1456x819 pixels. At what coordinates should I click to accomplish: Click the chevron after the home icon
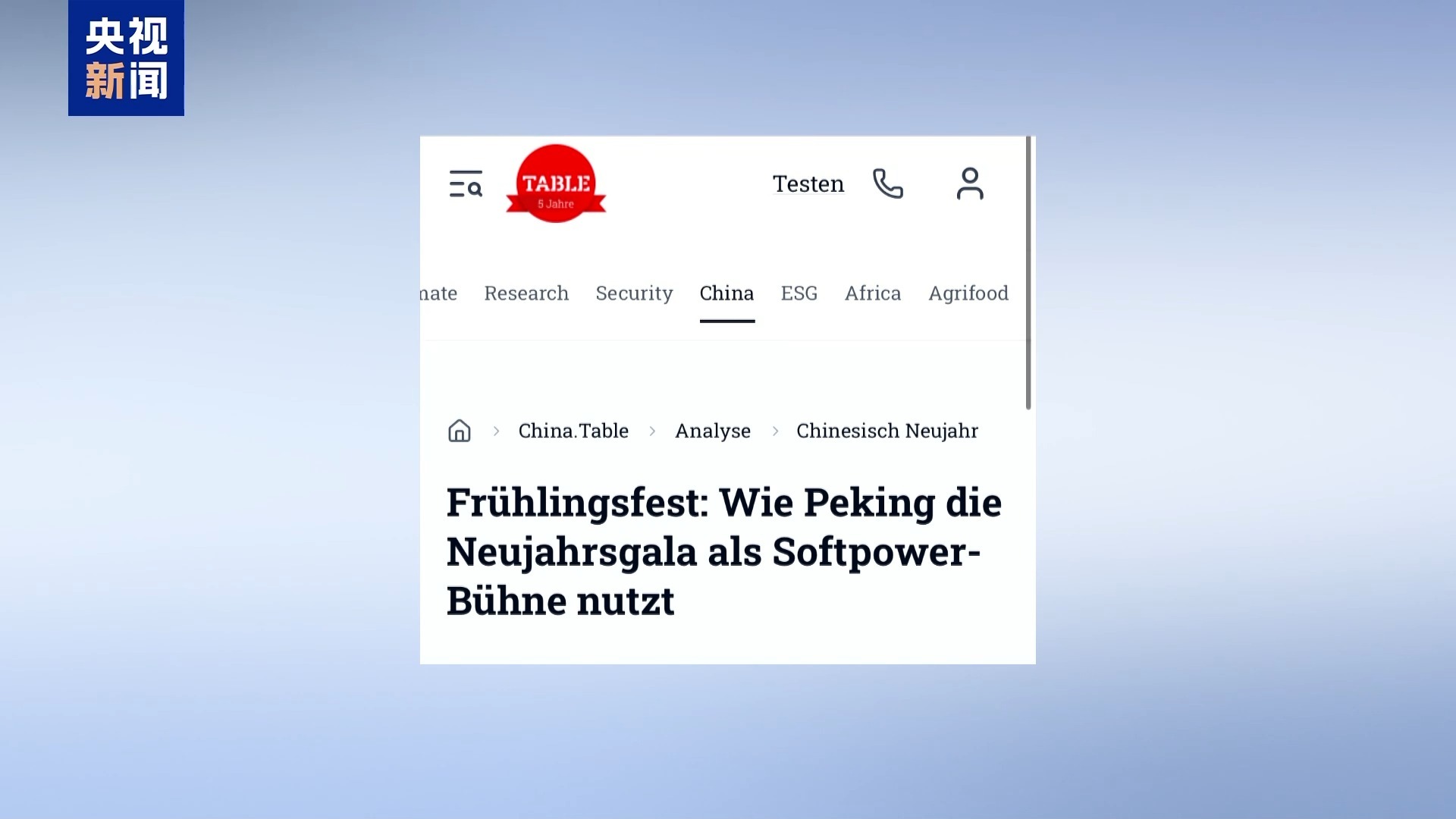coord(497,431)
